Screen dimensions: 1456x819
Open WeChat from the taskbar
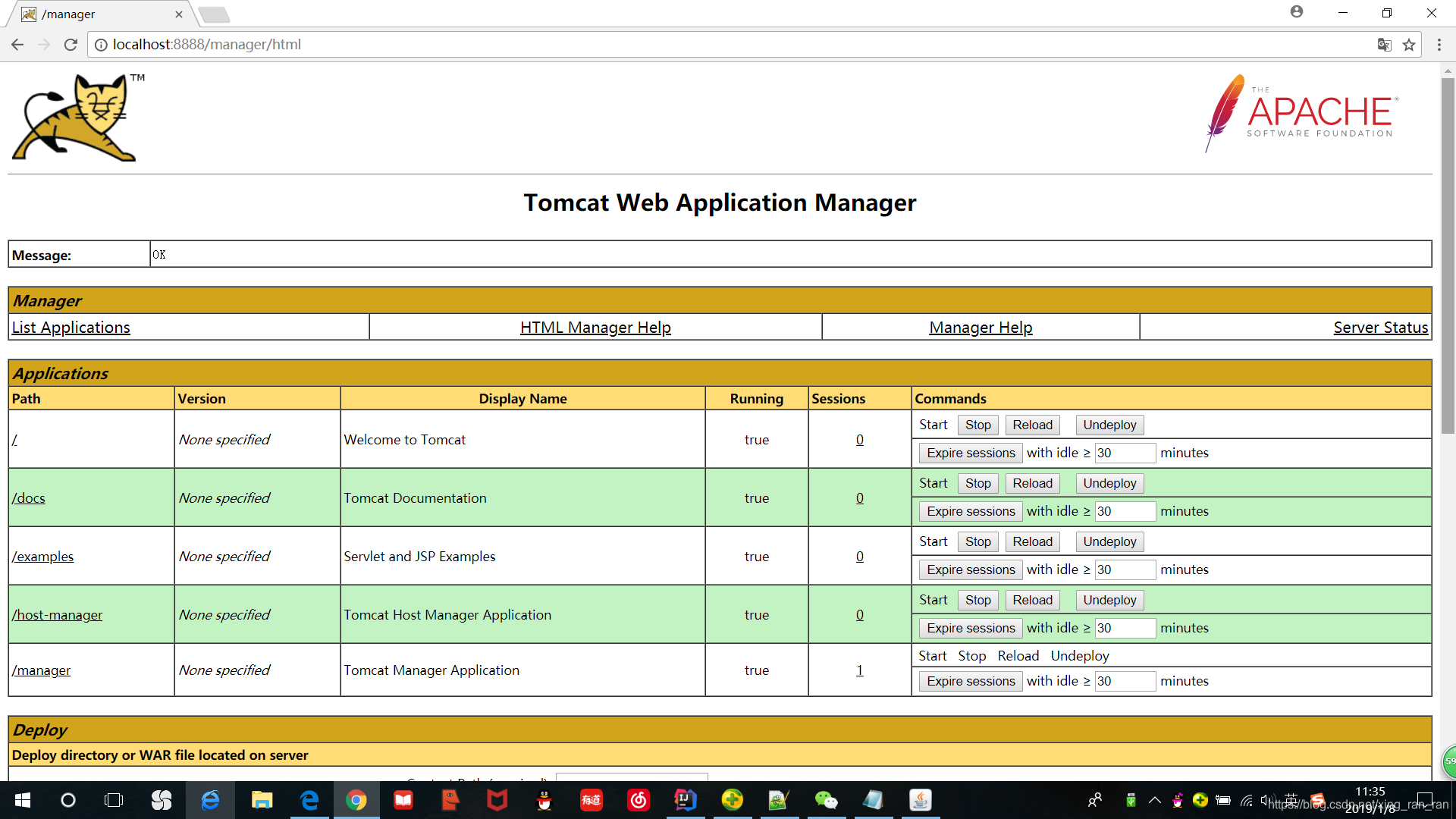[826, 800]
